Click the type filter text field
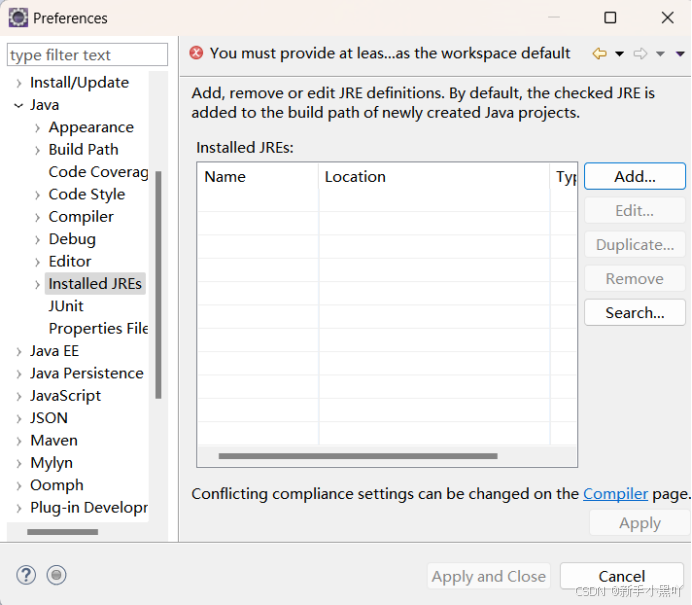 tap(87, 55)
